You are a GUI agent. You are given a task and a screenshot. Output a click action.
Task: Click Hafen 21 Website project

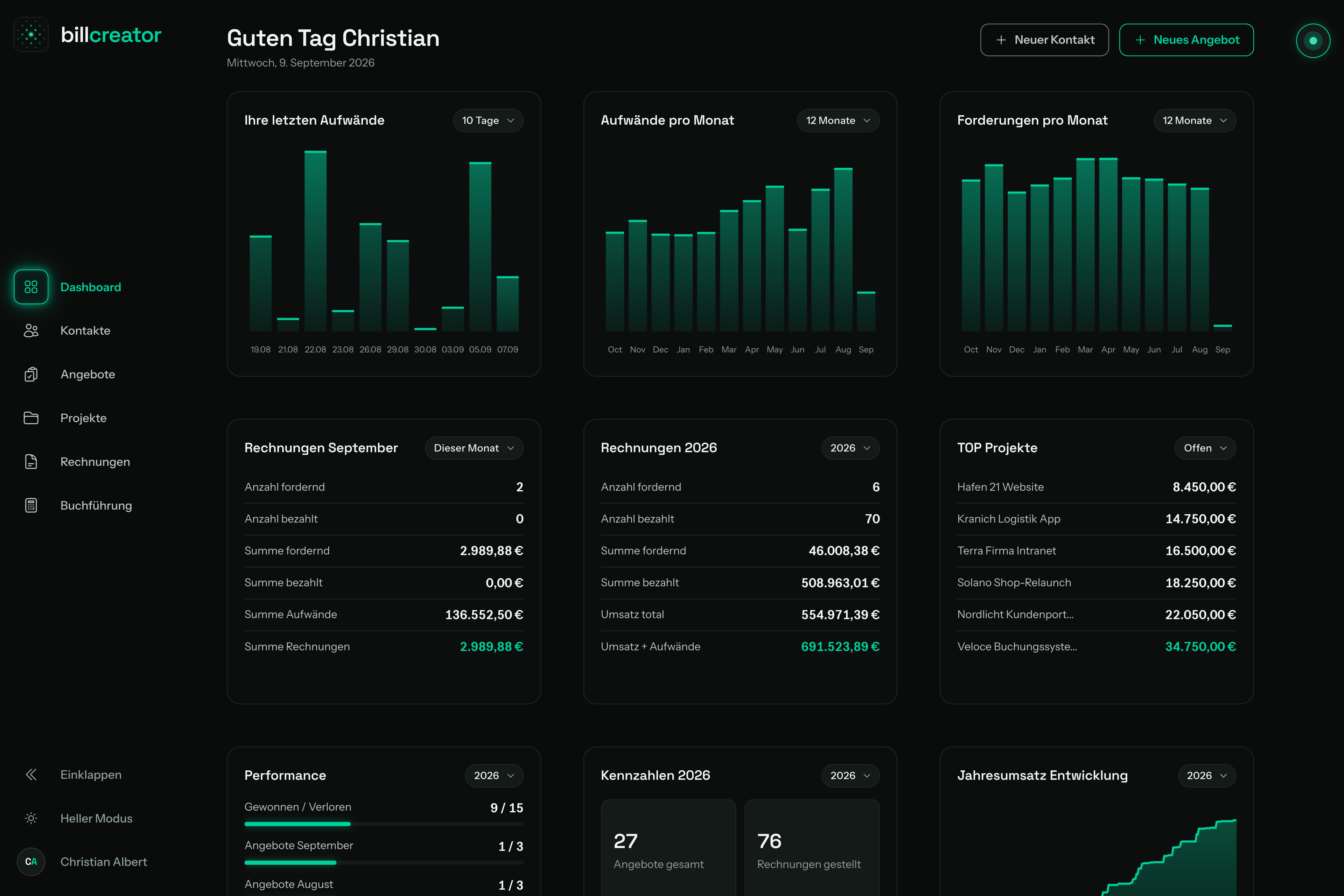click(1097, 487)
